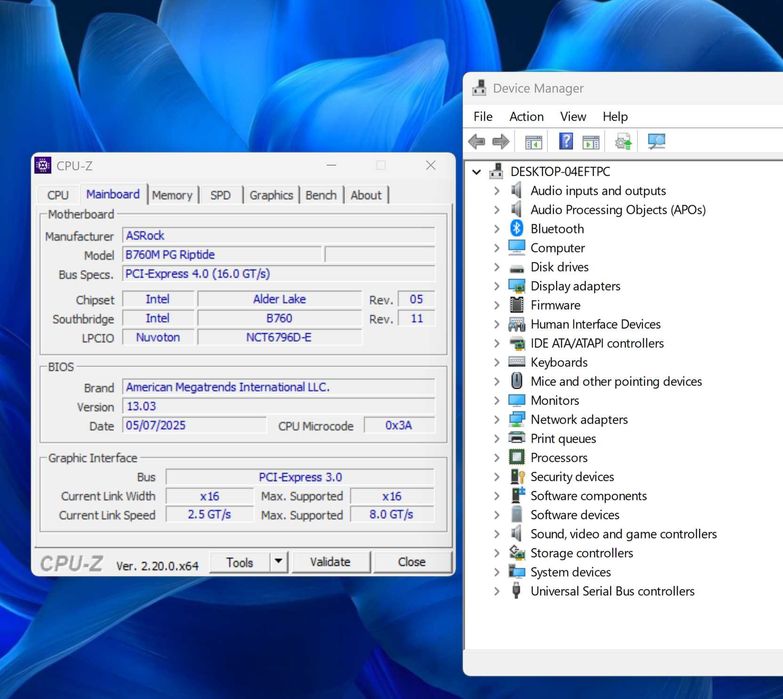Click the Update device driver toolbar icon
The height and width of the screenshot is (699, 783).
tap(623, 142)
